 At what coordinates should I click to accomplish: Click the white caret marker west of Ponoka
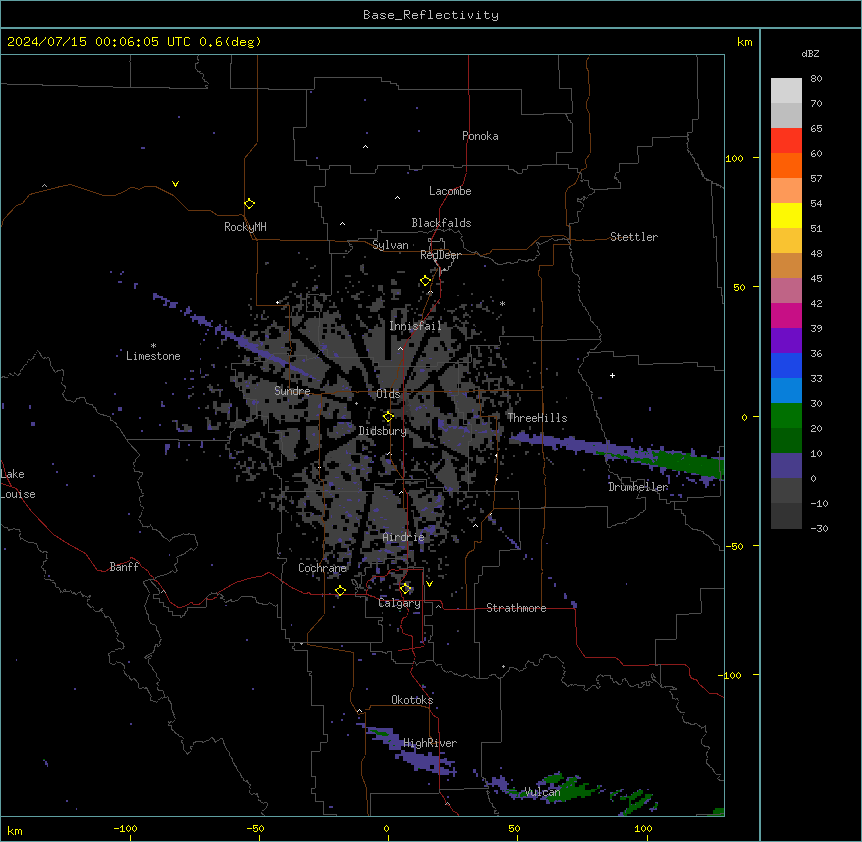[366, 147]
